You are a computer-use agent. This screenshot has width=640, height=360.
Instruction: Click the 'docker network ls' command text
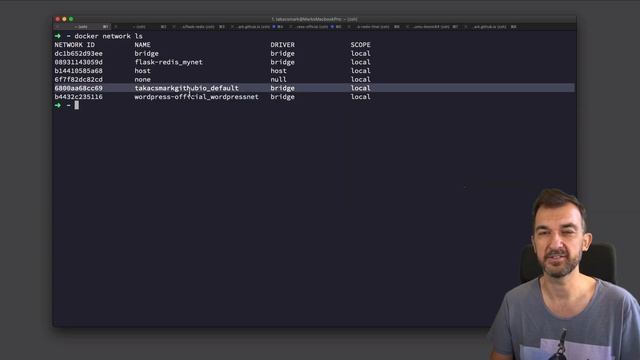109,36
